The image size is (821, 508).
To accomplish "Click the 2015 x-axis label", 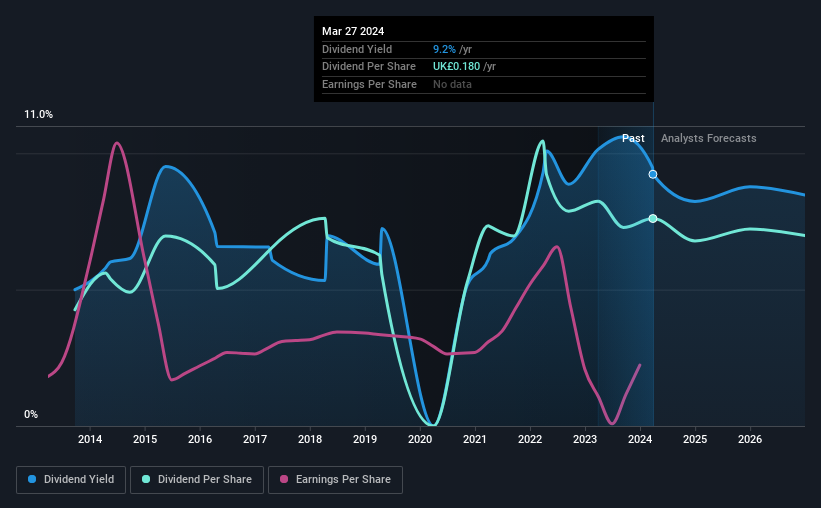I will 145,439.
